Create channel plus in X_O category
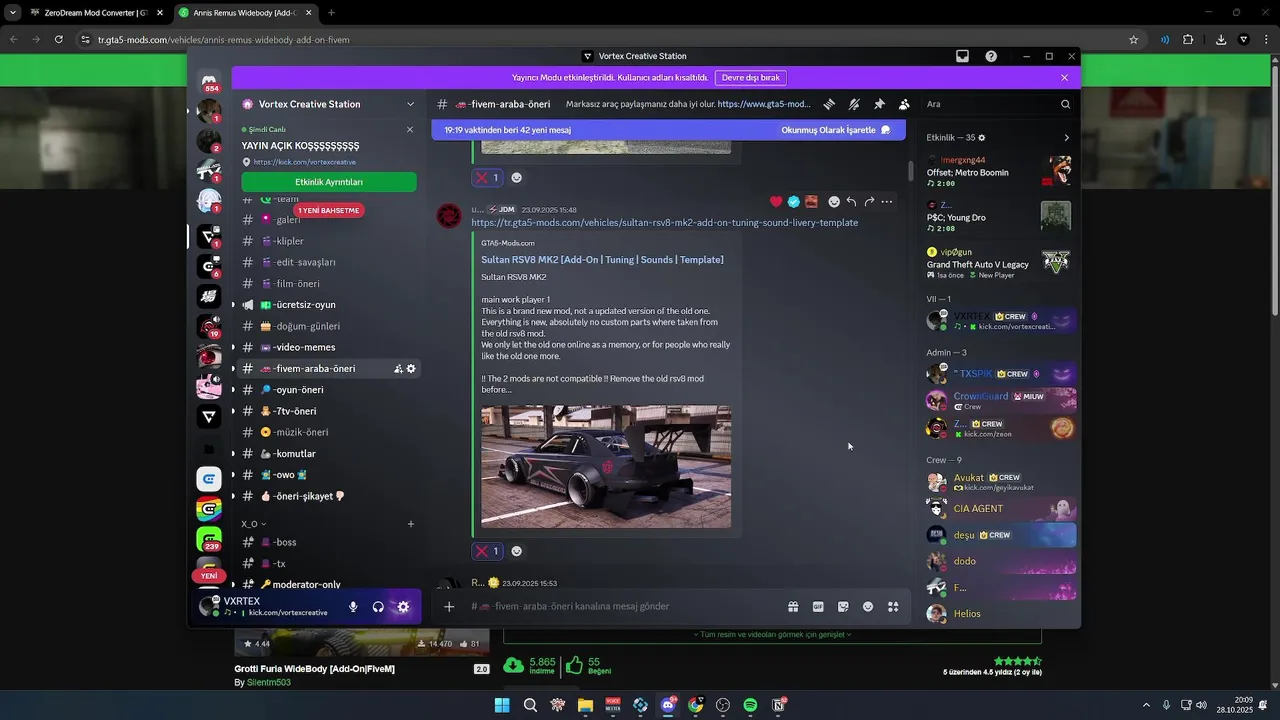 click(410, 524)
